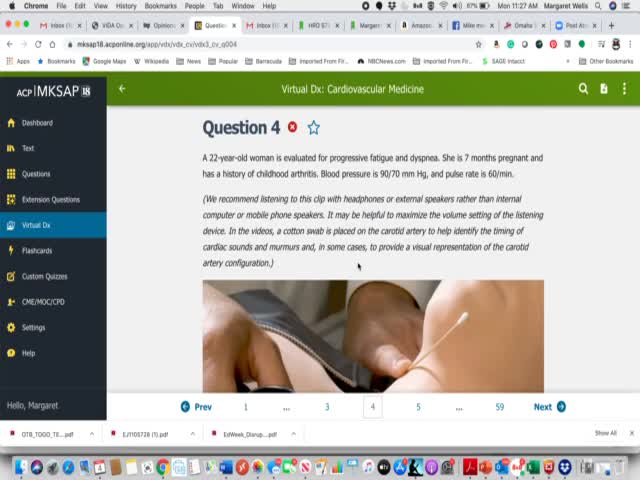Click the carotid exam video thumbnail
Viewport: 640px width, 480px height.
pos(373,336)
